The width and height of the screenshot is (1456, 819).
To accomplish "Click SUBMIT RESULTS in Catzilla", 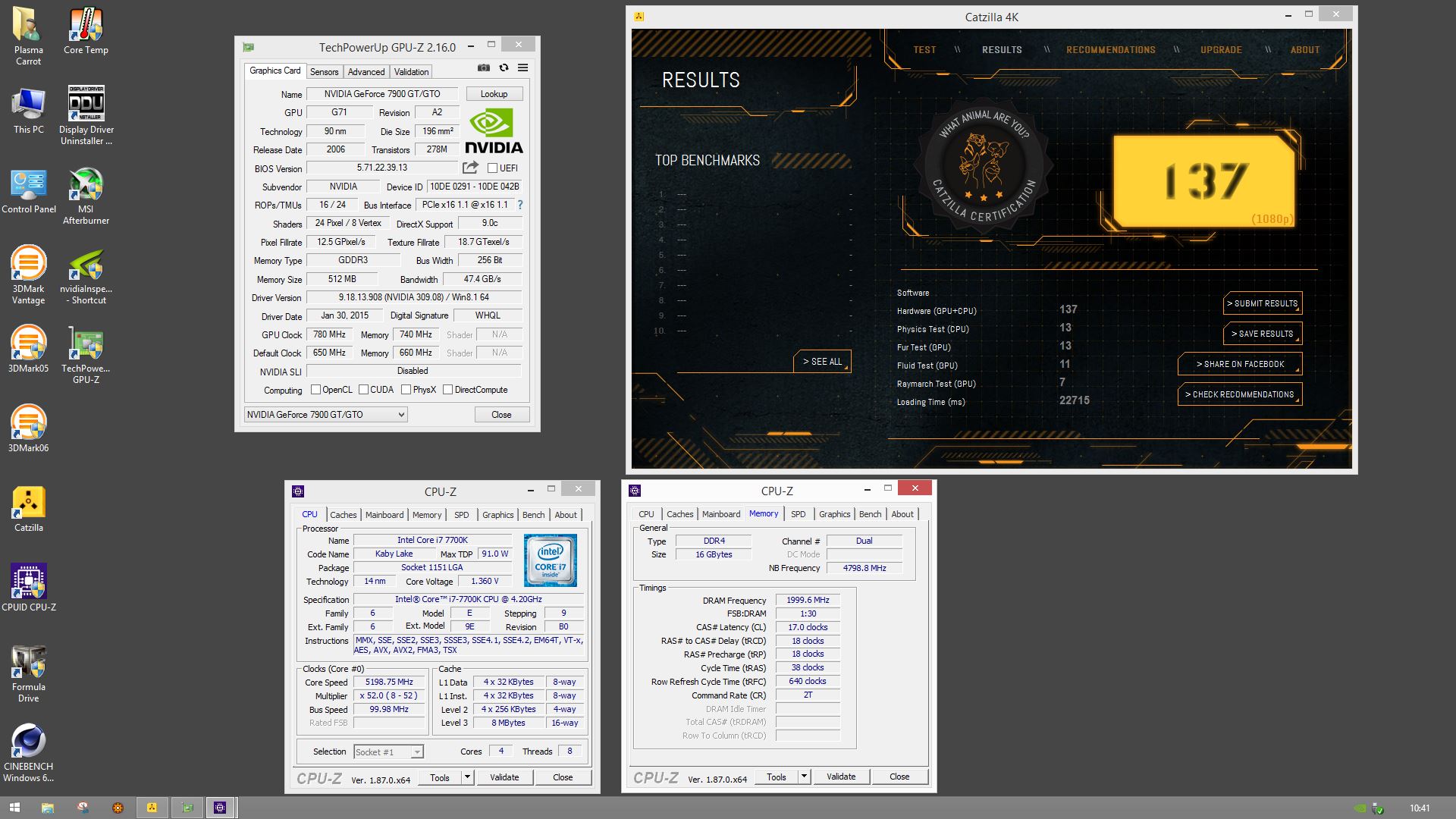I will click(1262, 303).
